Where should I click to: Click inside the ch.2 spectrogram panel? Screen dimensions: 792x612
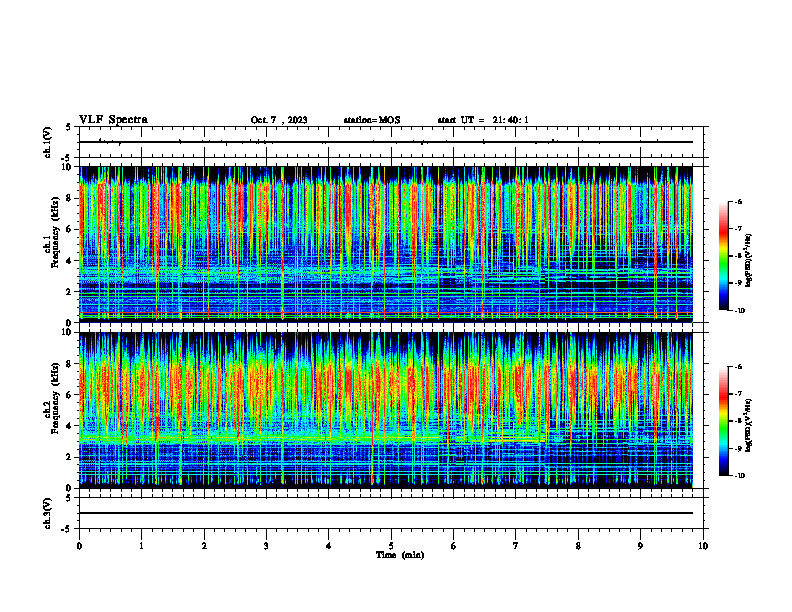(x=386, y=410)
